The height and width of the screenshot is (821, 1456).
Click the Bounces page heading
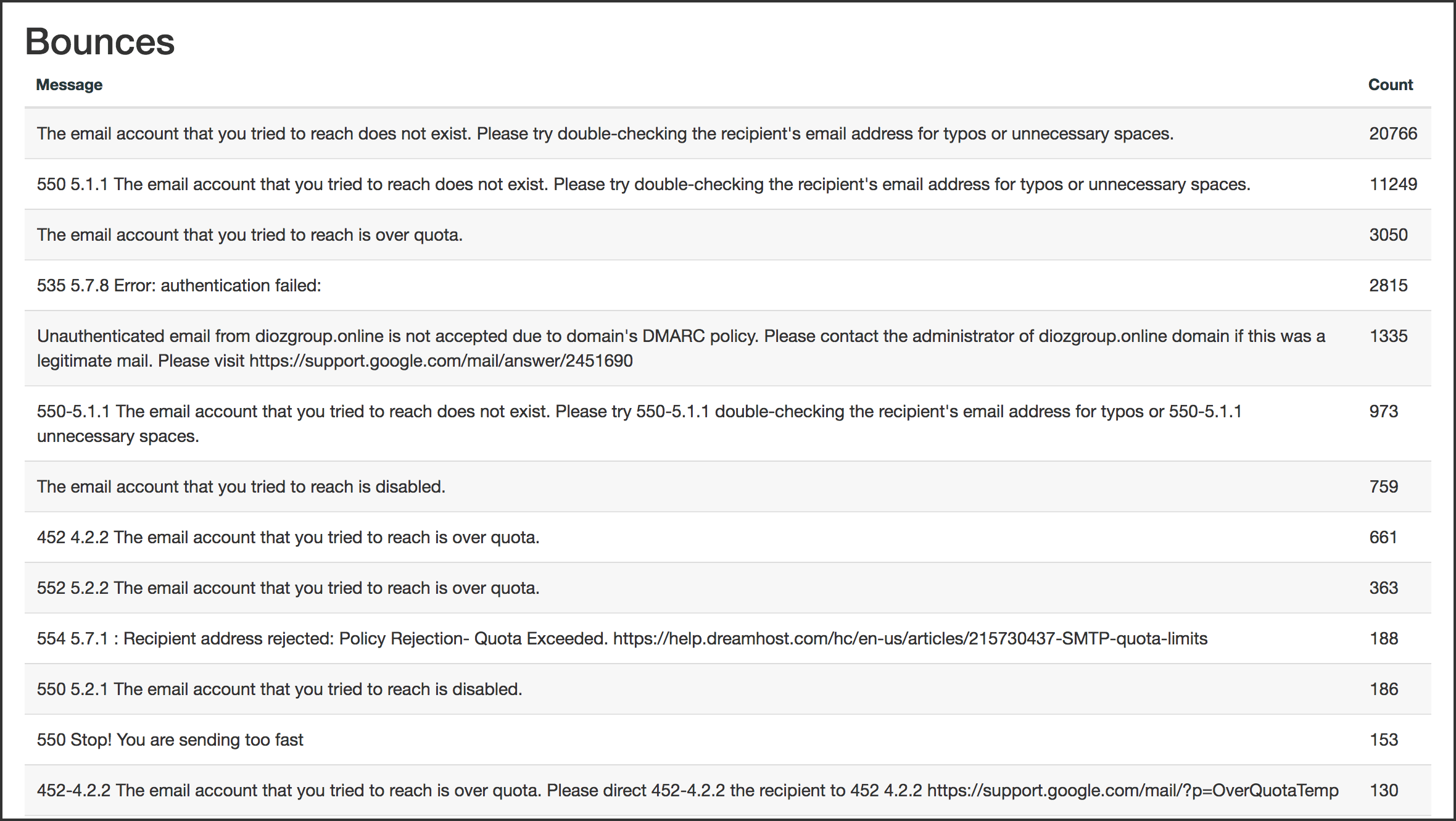click(100, 42)
